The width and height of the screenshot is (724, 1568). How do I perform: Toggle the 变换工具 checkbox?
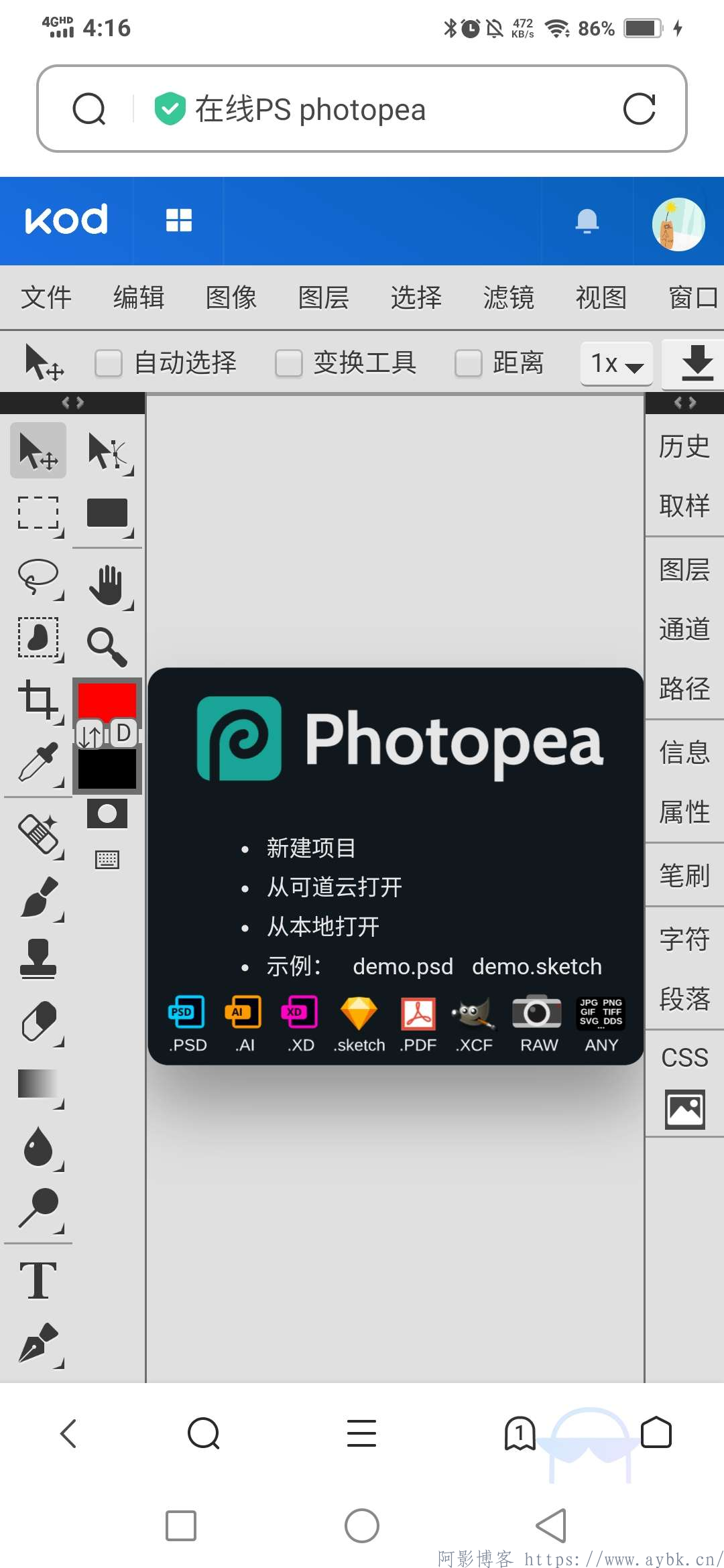point(289,363)
